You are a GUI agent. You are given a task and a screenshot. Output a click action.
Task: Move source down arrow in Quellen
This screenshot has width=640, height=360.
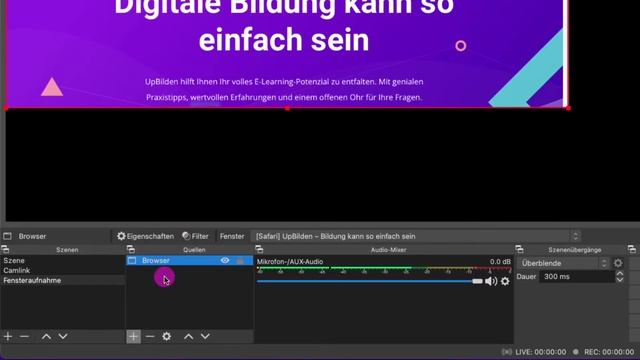[x=205, y=336]
